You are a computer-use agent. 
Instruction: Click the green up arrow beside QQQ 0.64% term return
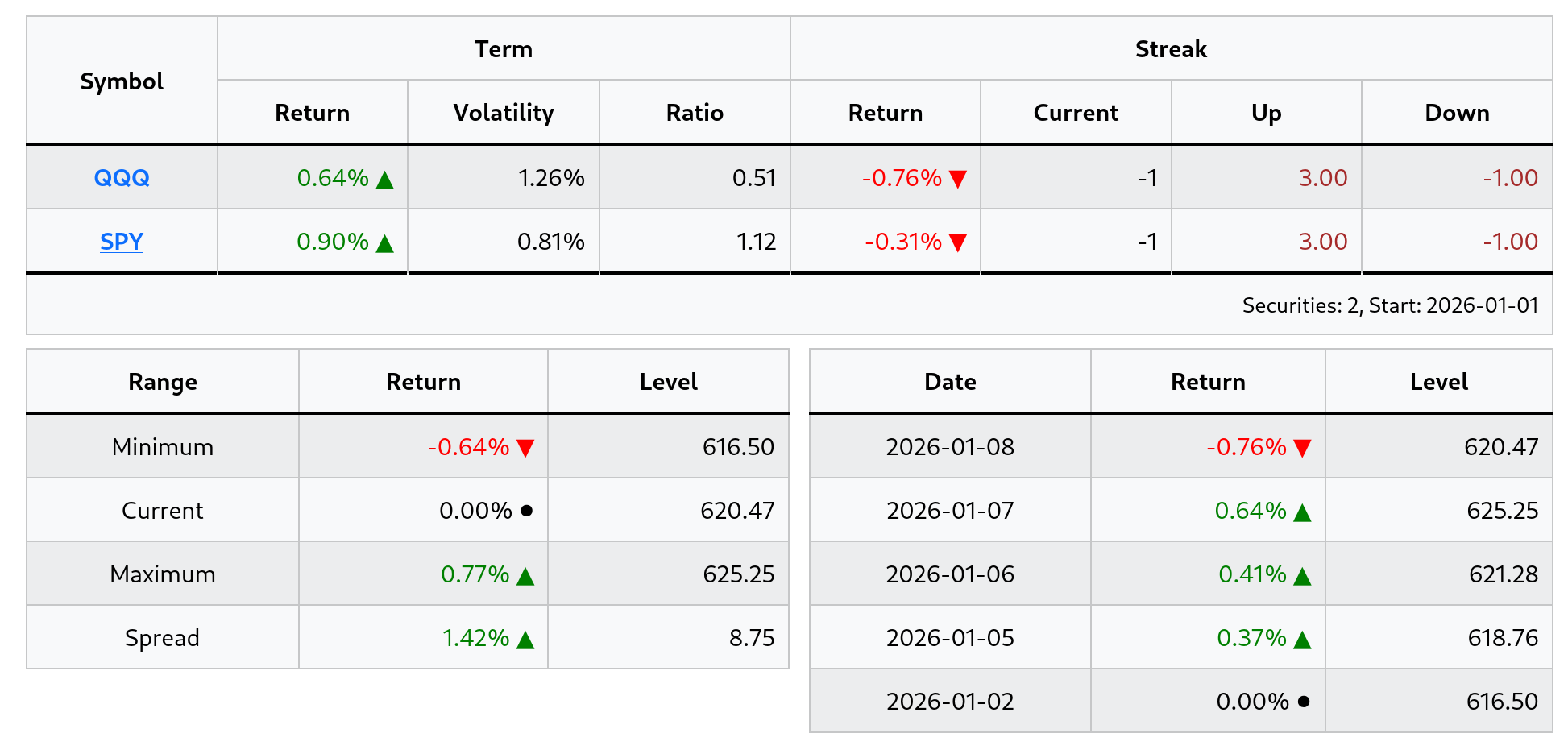385,179
